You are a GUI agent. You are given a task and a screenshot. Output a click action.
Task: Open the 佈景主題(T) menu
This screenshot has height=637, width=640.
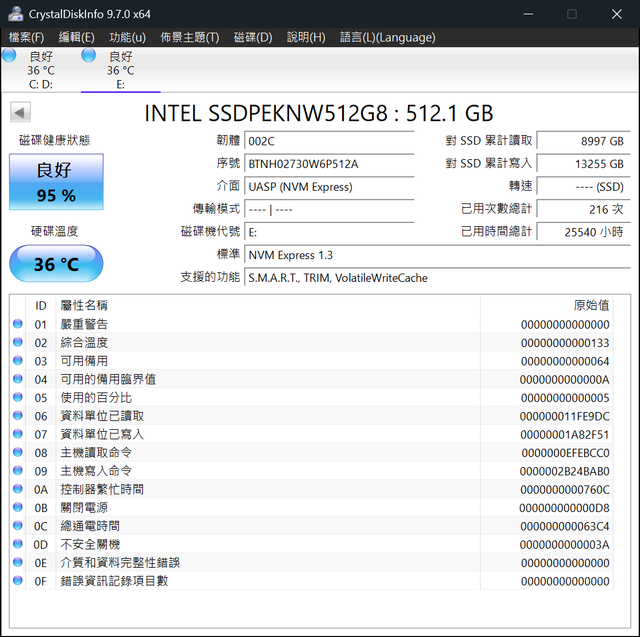pos(189,38)
